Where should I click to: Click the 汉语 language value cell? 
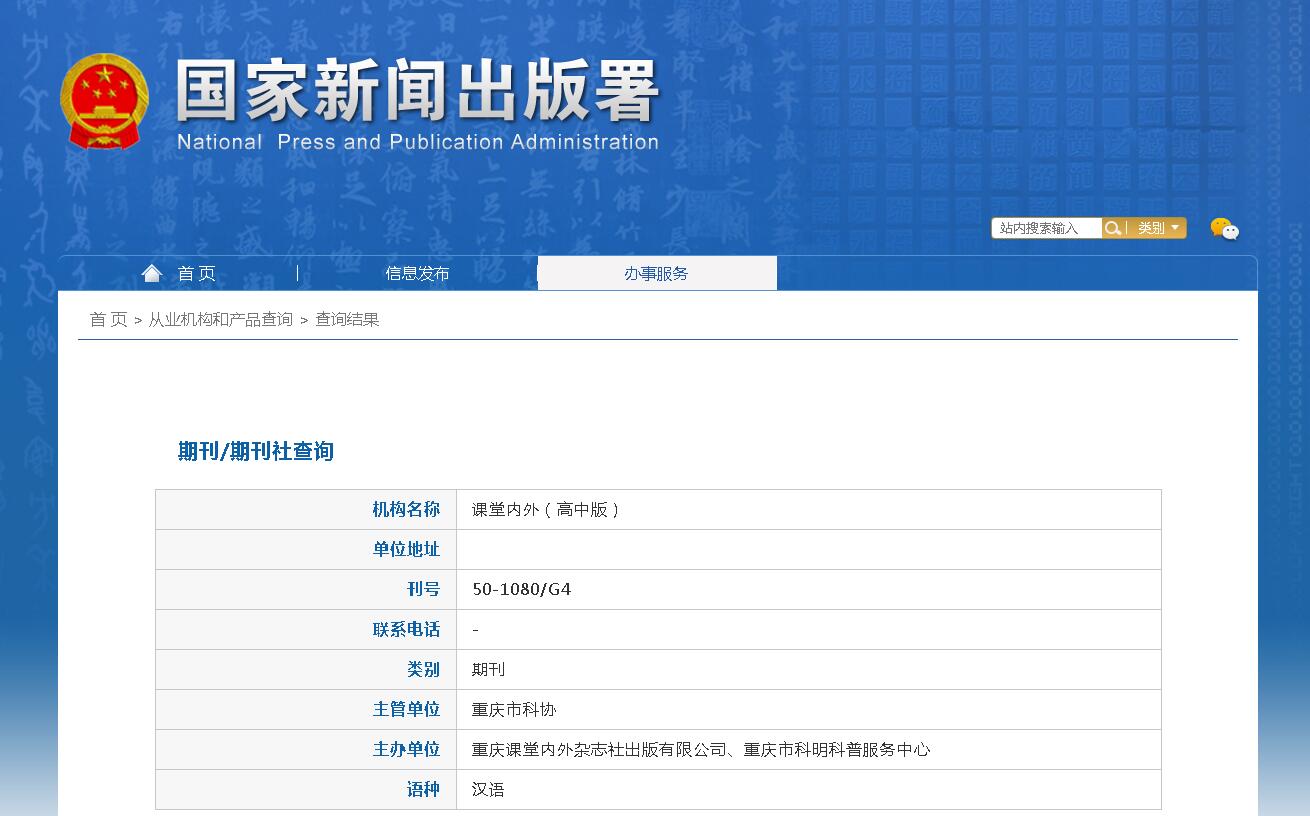click(488, 790)
